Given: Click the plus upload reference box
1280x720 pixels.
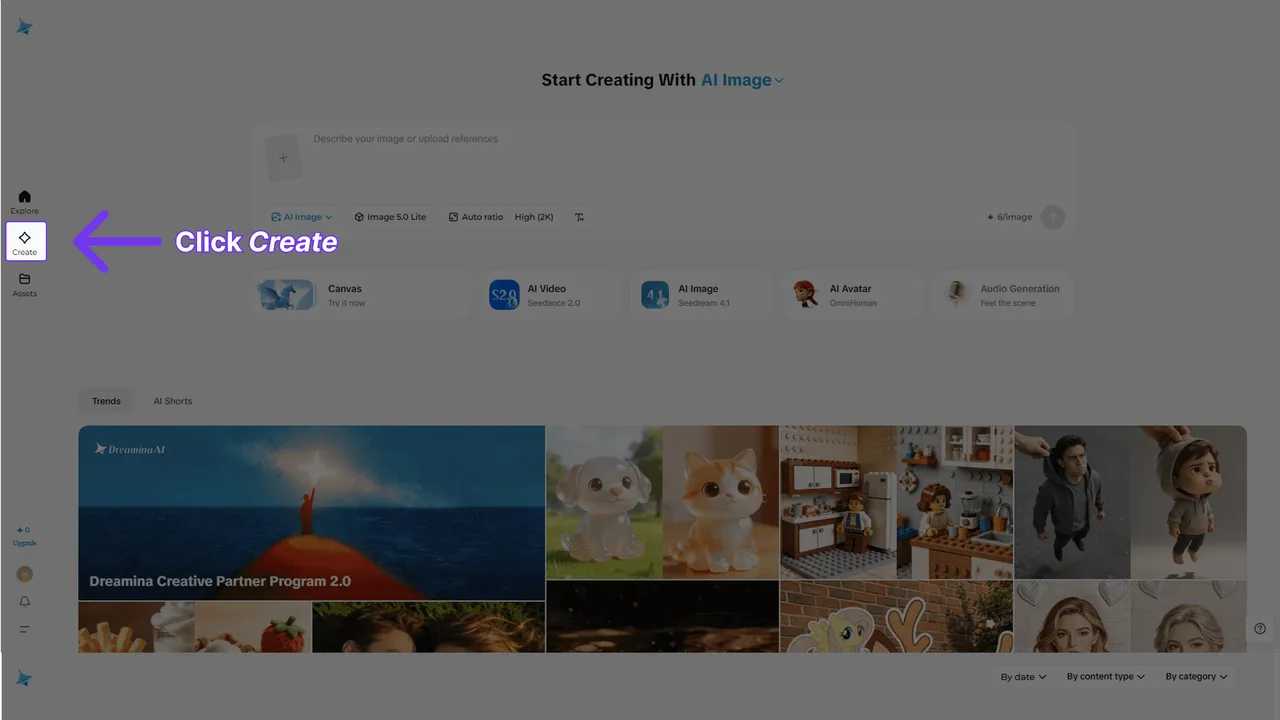Looking at the screenshot, I should coord(283,157).
